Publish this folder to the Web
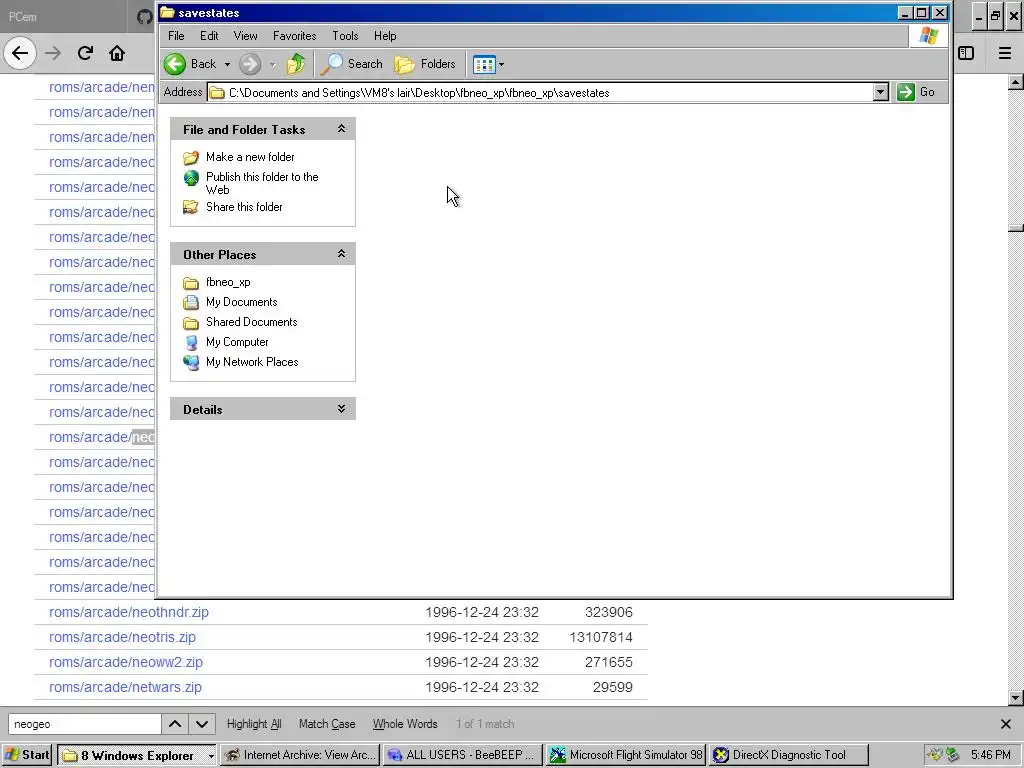This screenshot has width=1024, height=768. (x=262, y=183)
